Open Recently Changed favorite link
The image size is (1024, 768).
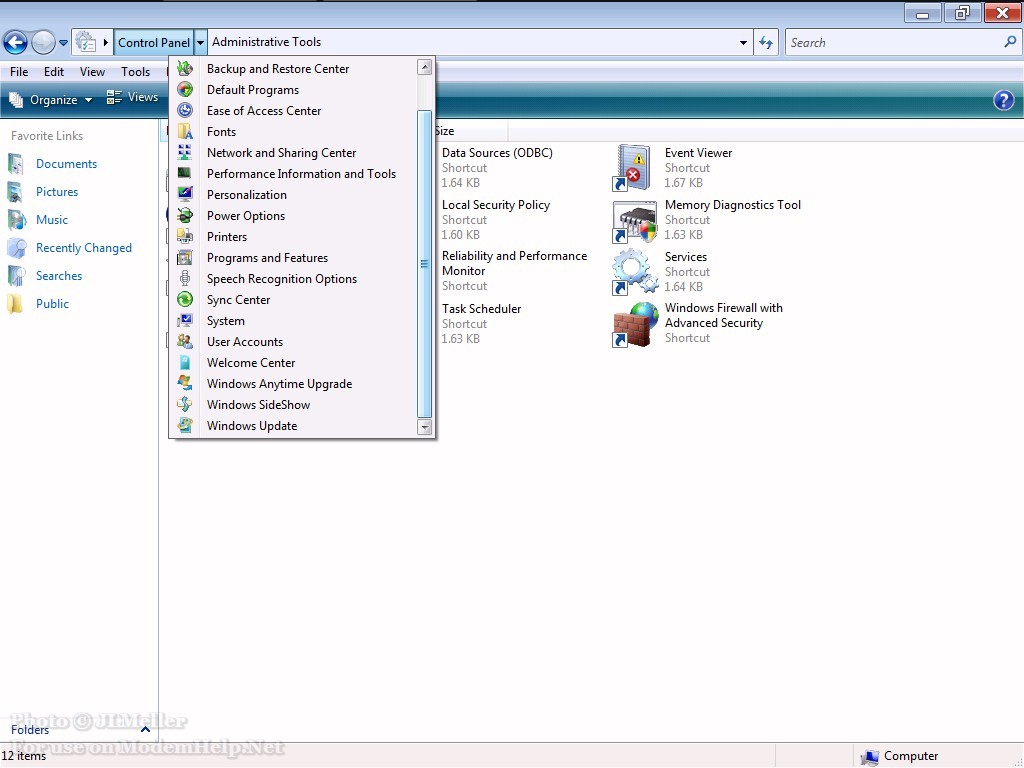(x=84, y=248)
